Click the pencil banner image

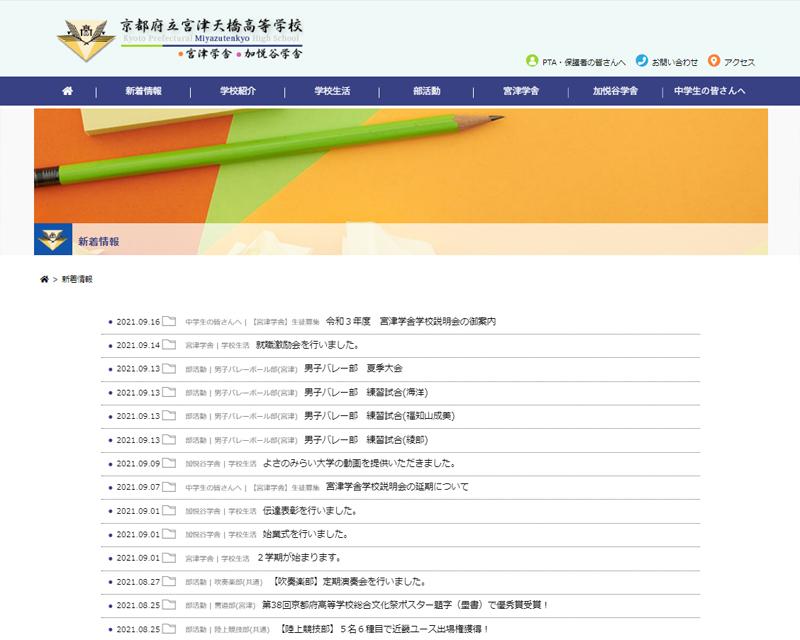[400, 165]
